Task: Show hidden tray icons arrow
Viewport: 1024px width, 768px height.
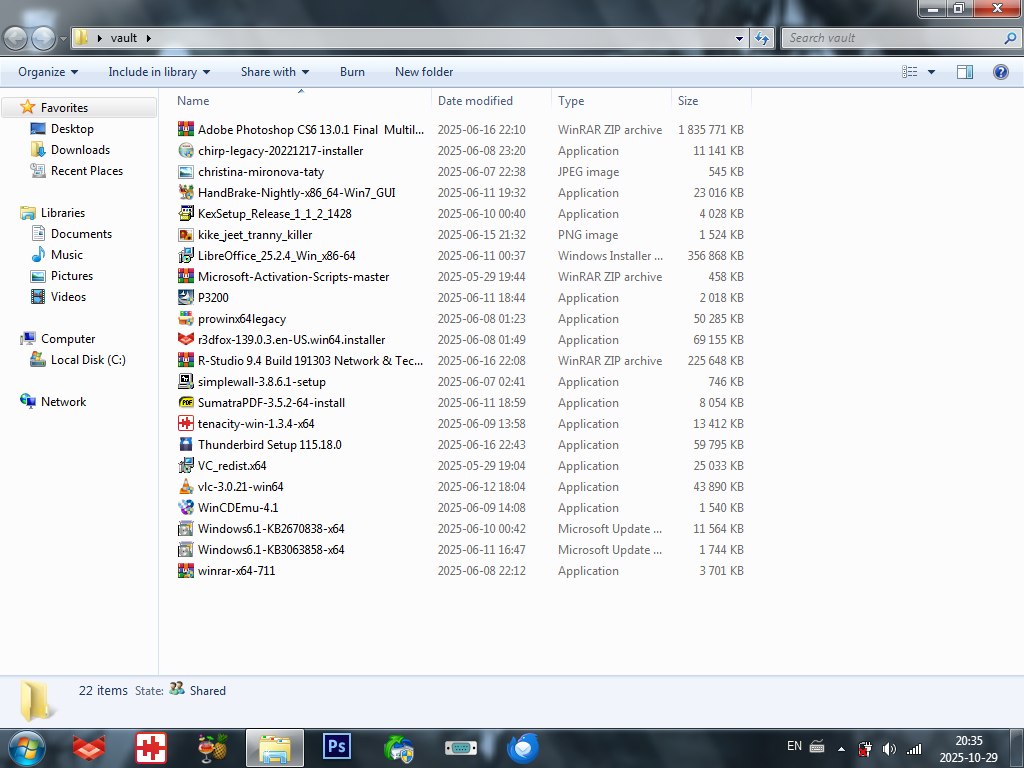Action: 841,748
